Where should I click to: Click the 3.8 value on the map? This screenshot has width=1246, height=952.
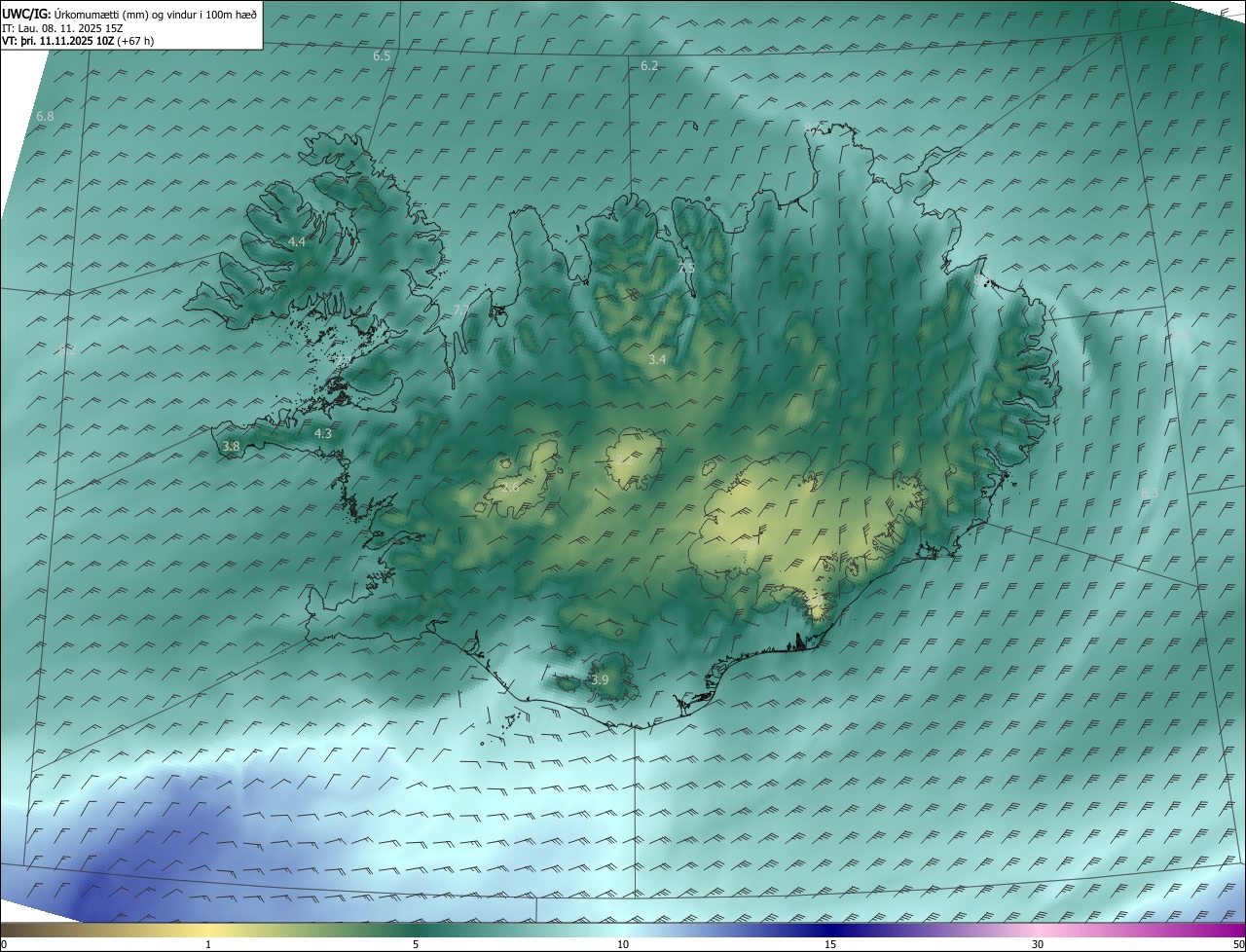(231, 447)
